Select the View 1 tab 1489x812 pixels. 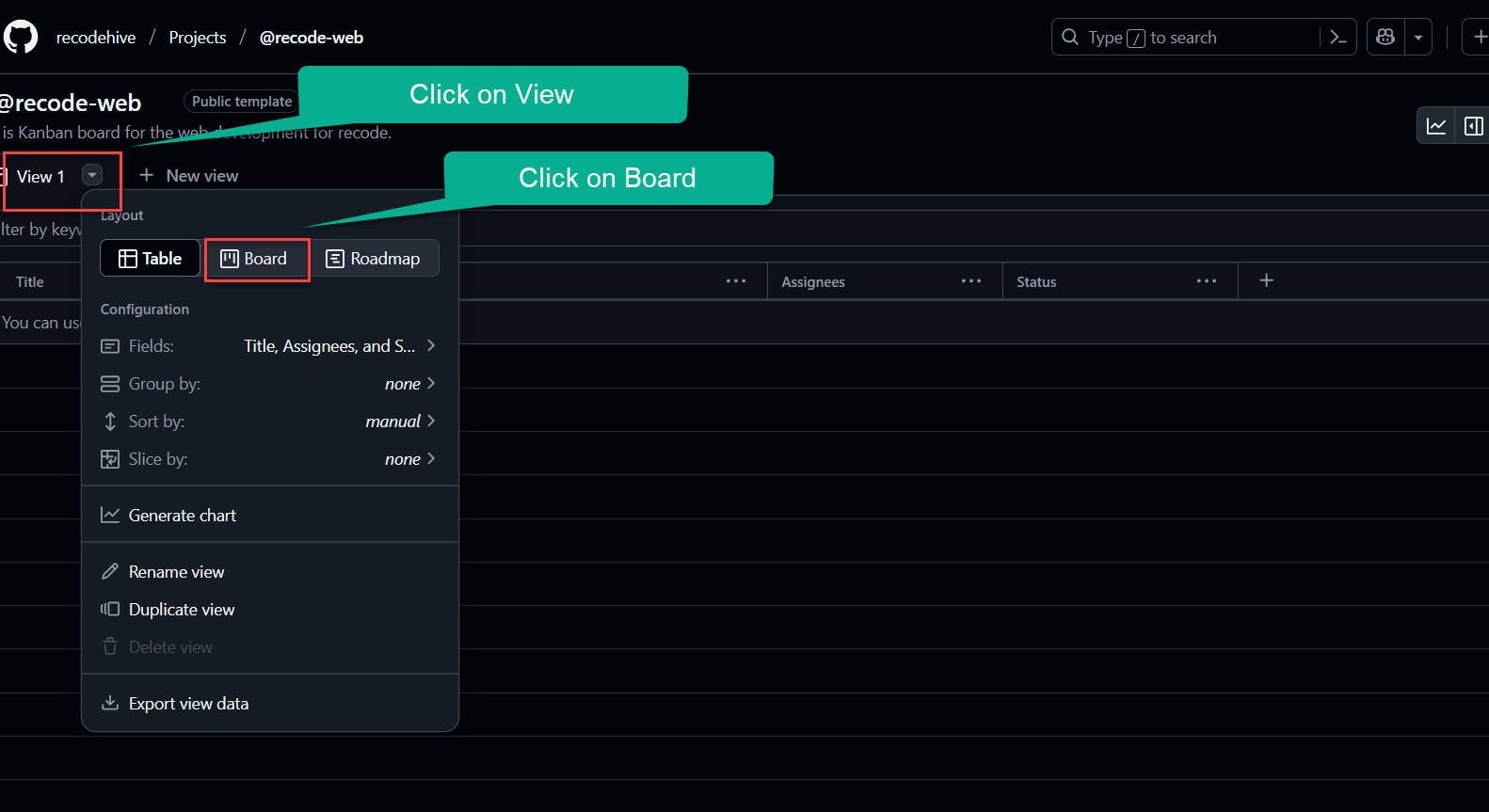click(40, 177)
